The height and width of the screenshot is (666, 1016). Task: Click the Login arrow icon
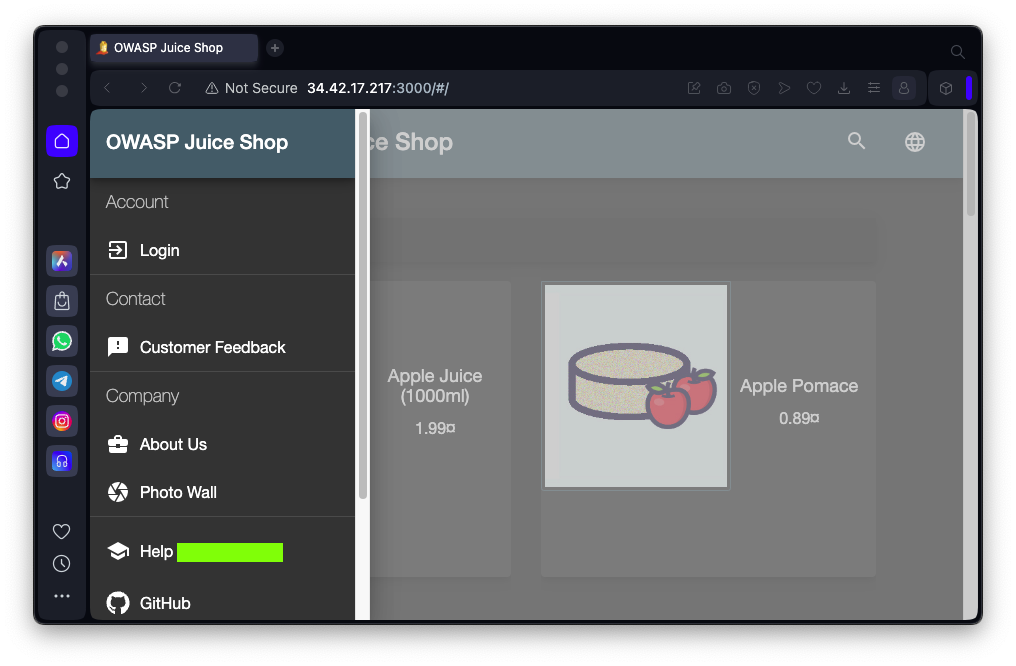click(118, 250)
